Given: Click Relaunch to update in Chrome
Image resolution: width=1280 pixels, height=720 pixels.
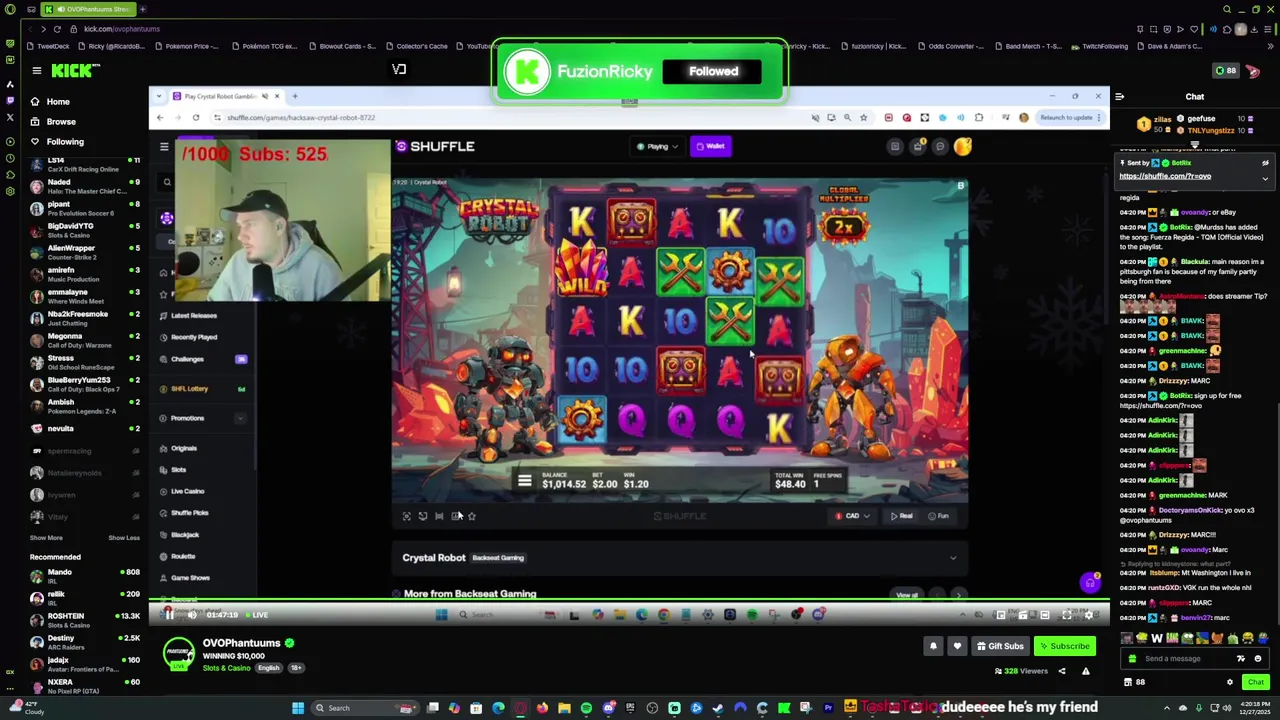Looking at the screenshot, I should click(x=1069, y=118).
